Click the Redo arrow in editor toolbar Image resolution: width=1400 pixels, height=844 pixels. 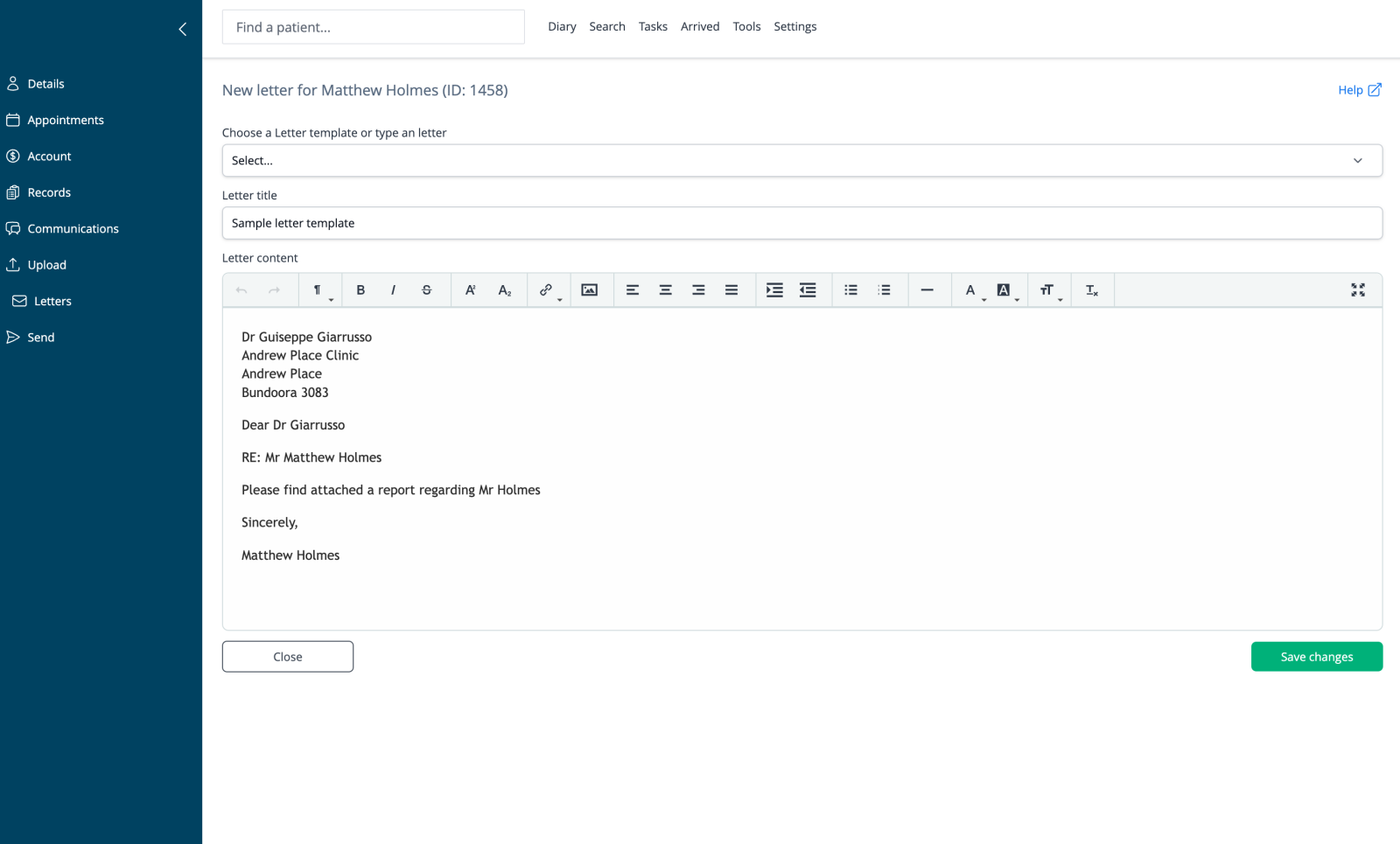coord(274,290)
